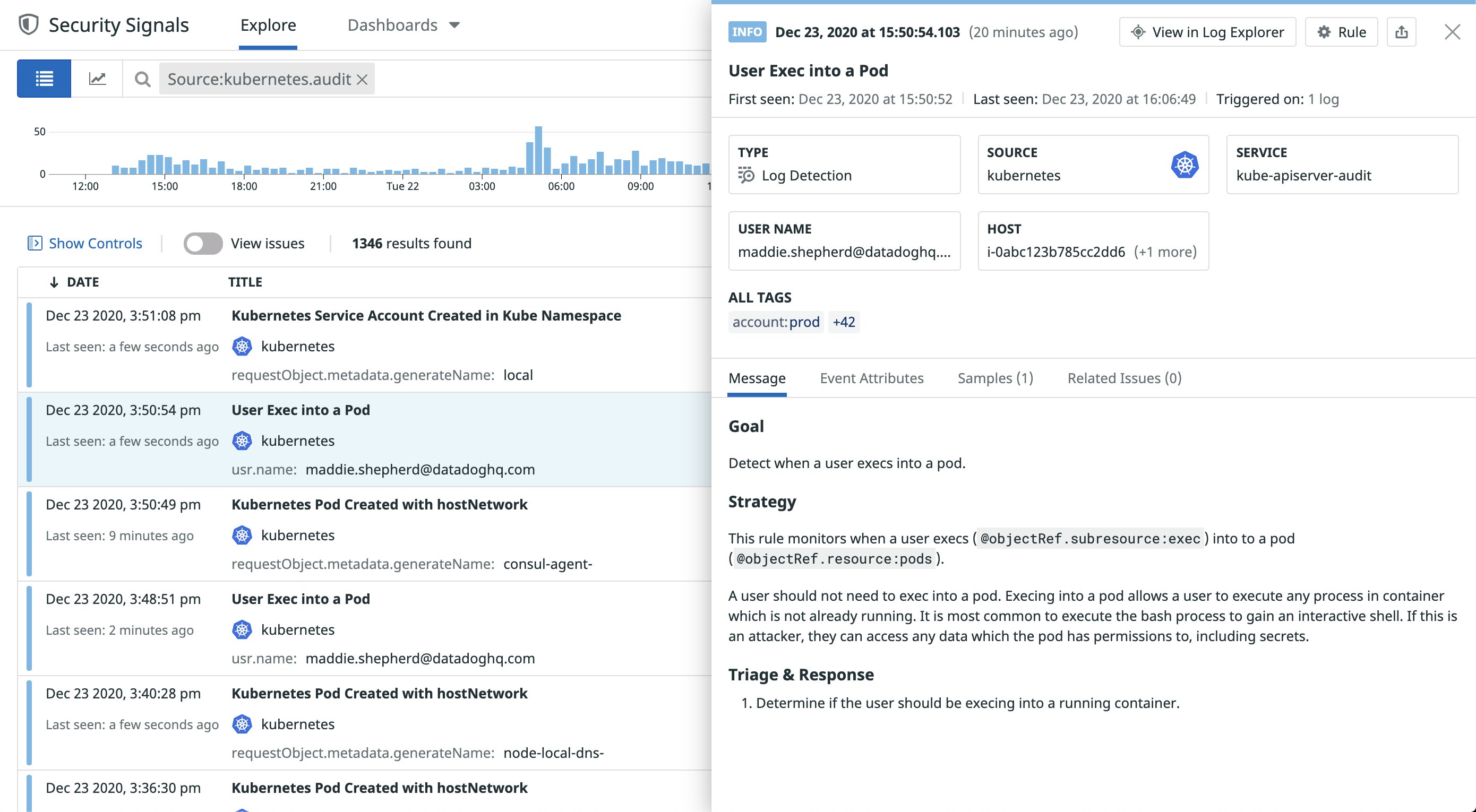Screen dimensions: 1476x812
Task: Click Security Signals shield icon
Action: click(29, 24)
